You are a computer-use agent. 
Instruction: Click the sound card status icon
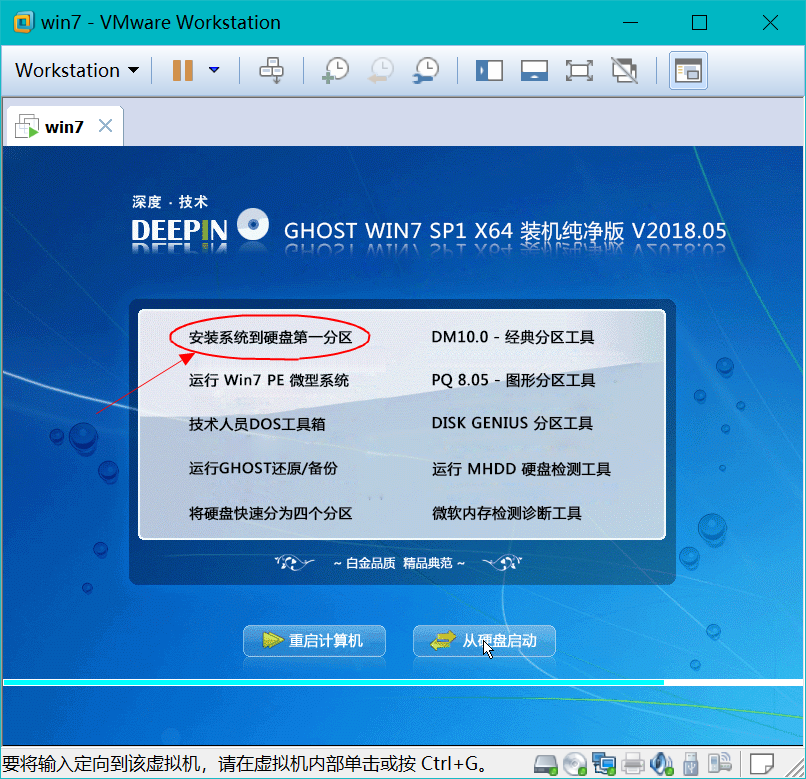[x=662, y=764]
